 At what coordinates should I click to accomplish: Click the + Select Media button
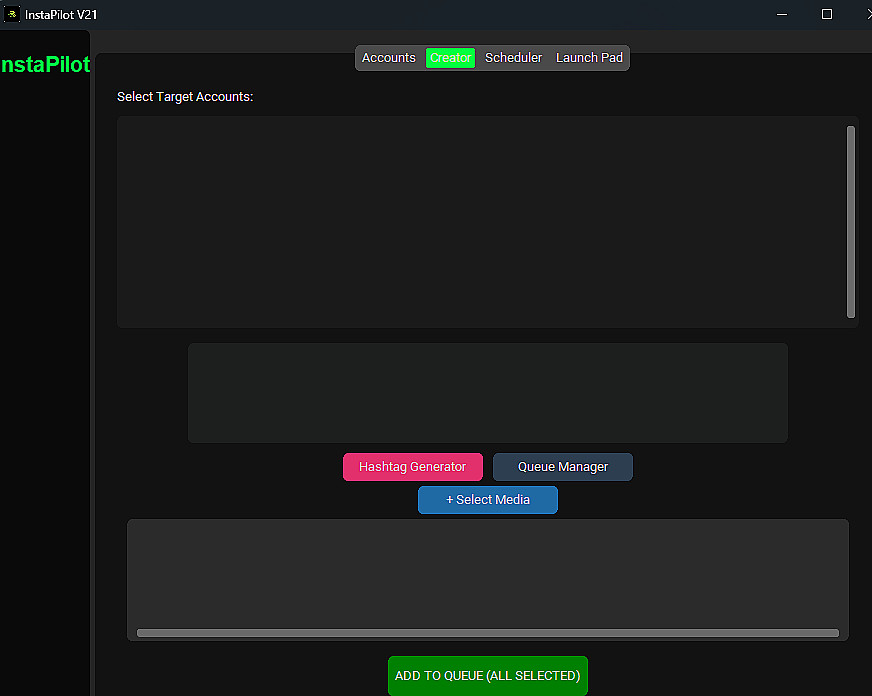click(488, 500)
